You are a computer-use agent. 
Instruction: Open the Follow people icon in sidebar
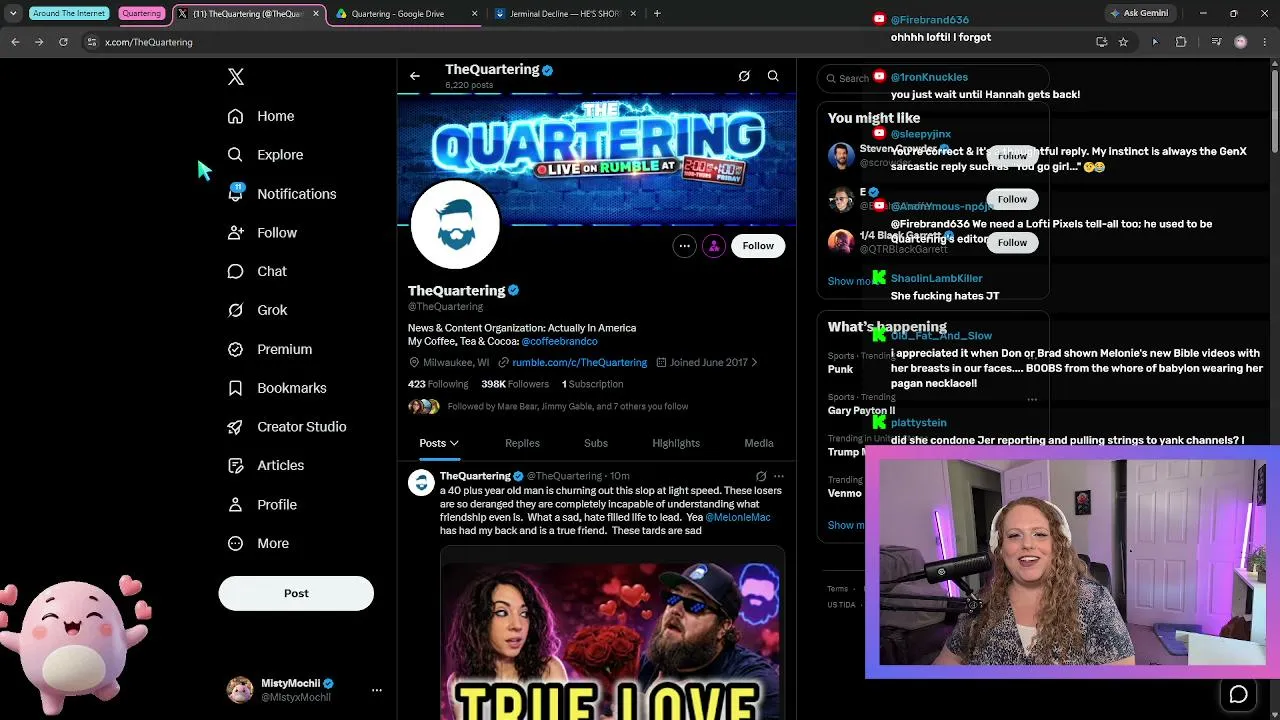(x=236, y=232)
